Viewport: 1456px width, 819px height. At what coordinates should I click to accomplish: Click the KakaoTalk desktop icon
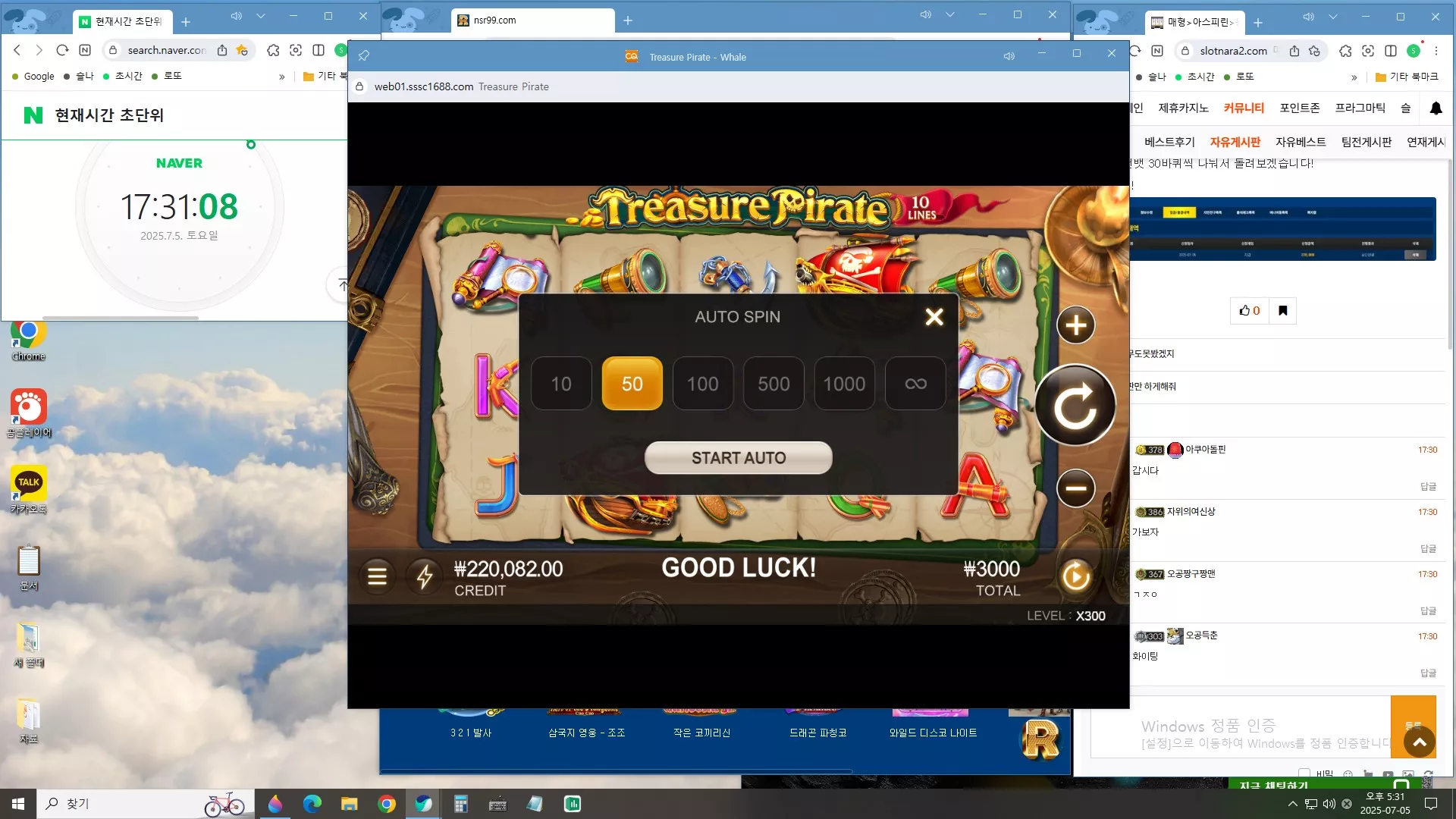coord(29,490)
